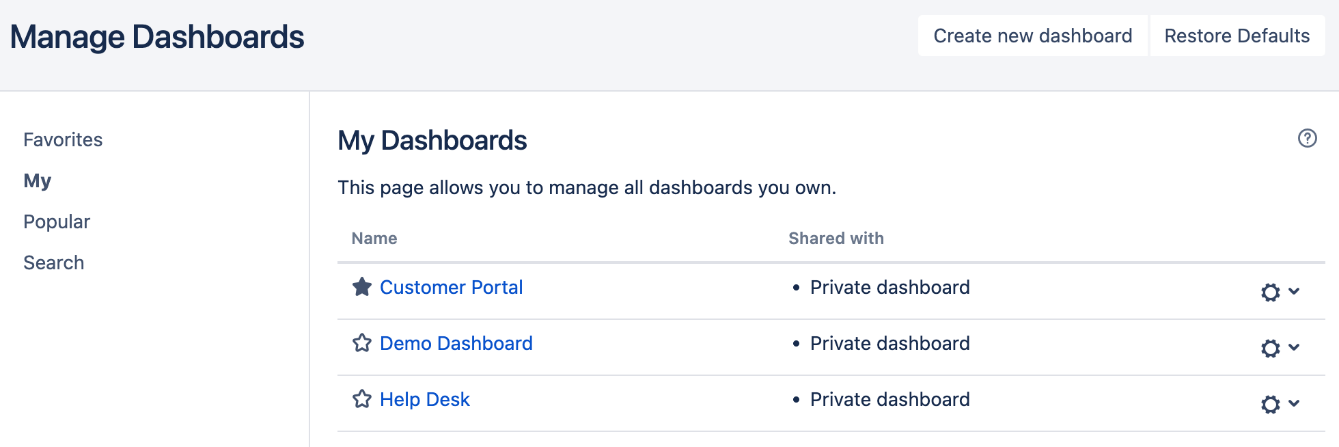Screen dimensions: 1339x447
Task: Expand chevron beside Demo Dashboard gear
Action: (1294, 348)
